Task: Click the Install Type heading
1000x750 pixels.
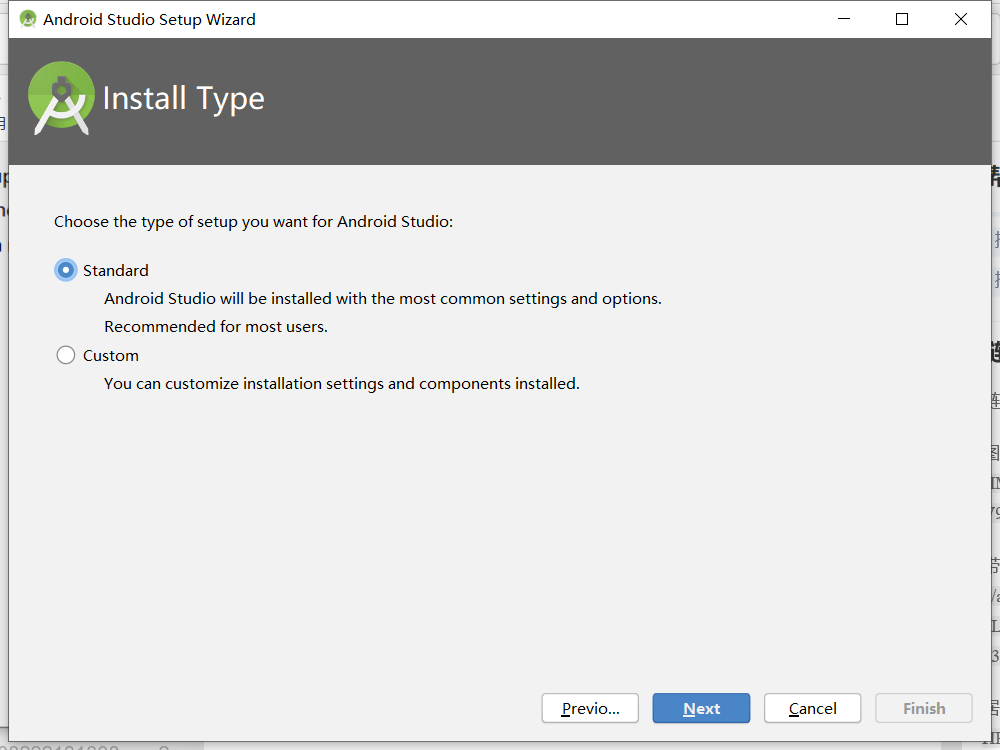Action: [x=184, y=99]
